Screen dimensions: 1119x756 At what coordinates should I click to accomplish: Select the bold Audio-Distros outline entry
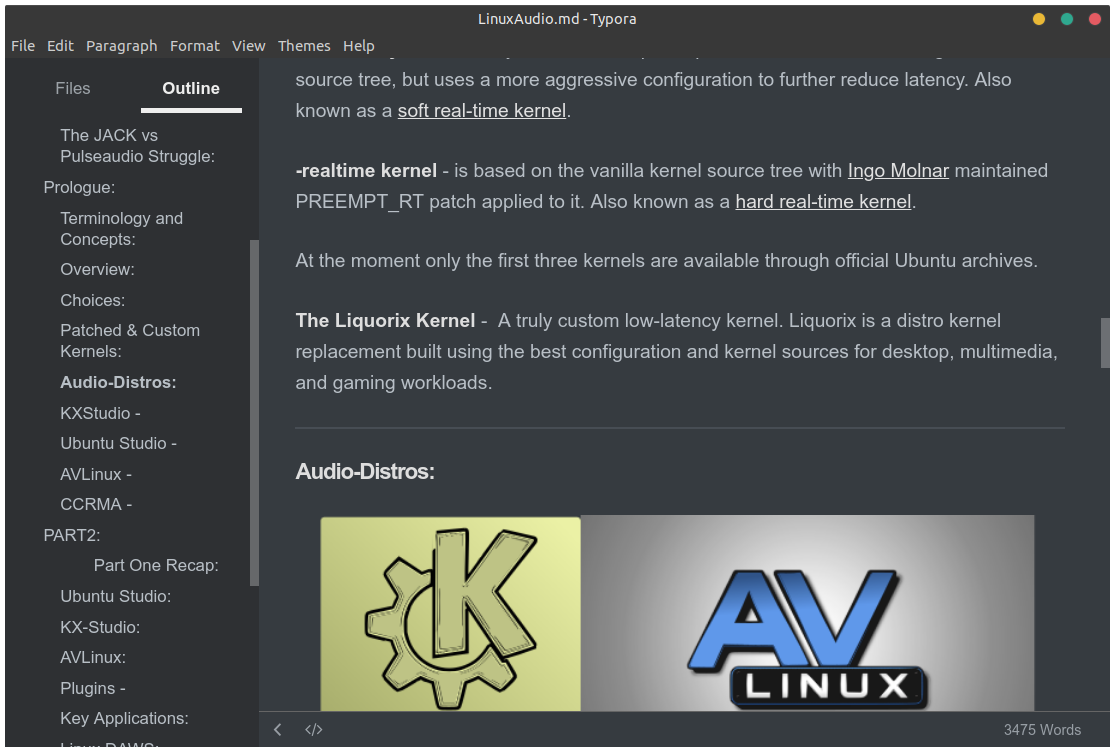click(118, 383)
